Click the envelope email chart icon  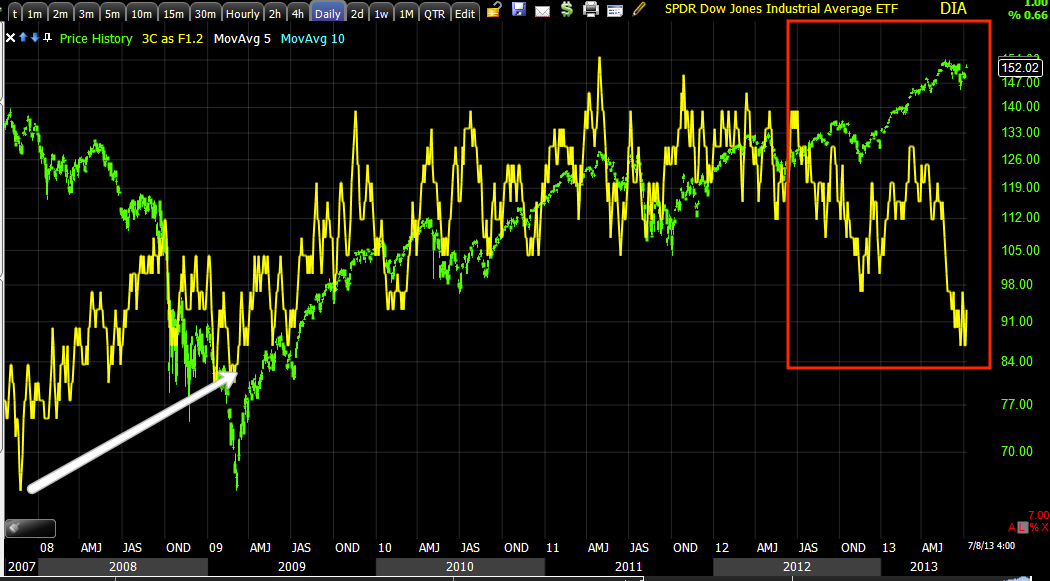coord(542,10)
